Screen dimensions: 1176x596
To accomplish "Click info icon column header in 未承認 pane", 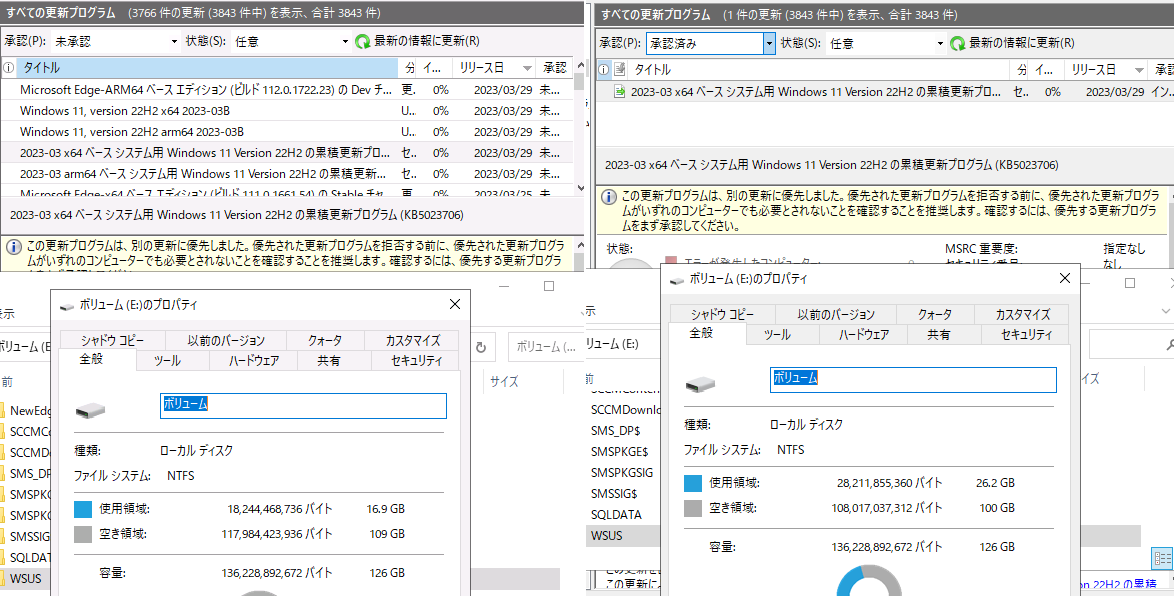I will pos(8,68).
